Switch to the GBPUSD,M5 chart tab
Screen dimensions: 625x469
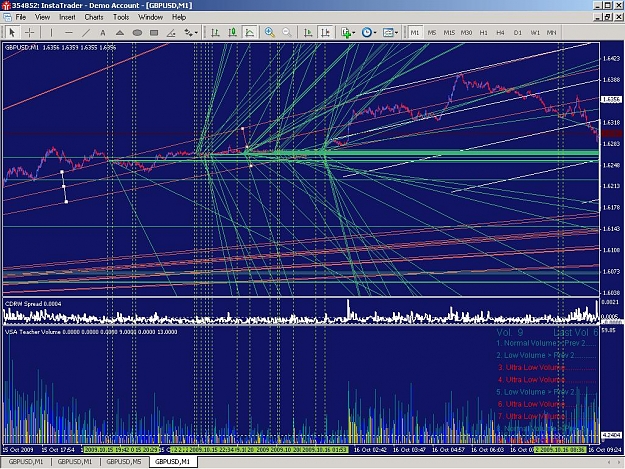click(124, 461)
